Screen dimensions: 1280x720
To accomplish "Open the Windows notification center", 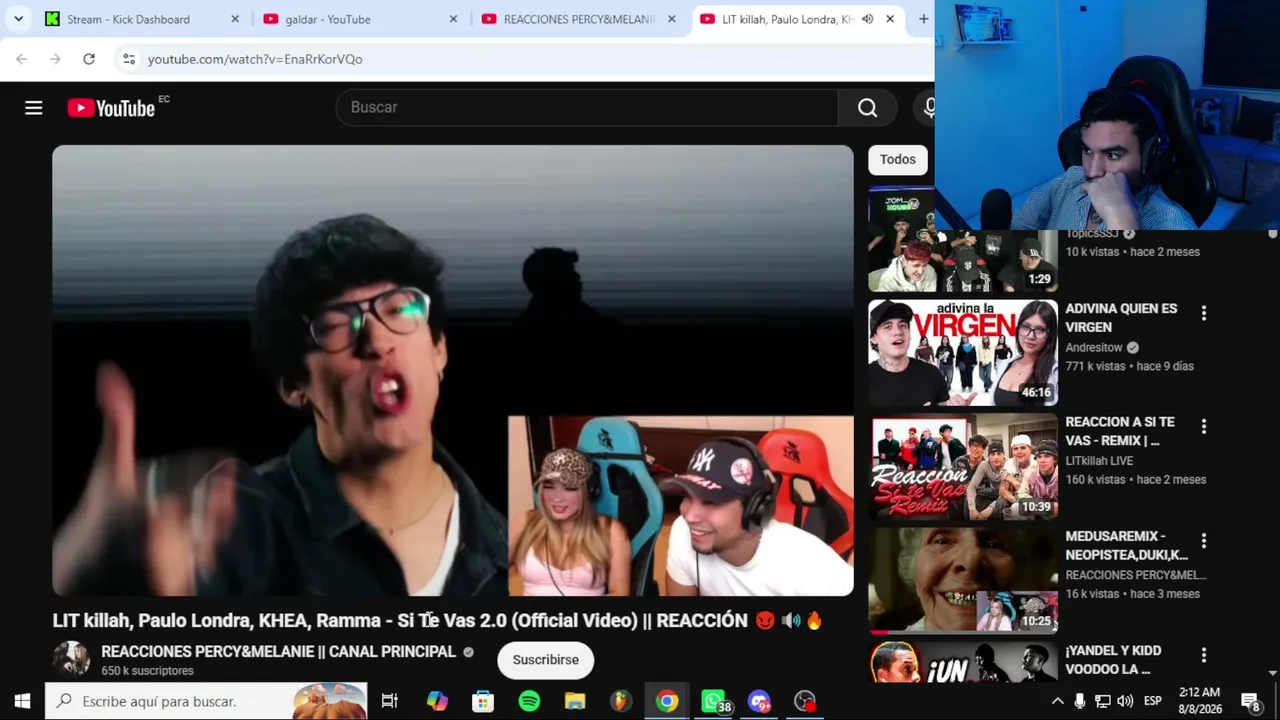I will click(x=1250, y=701).
